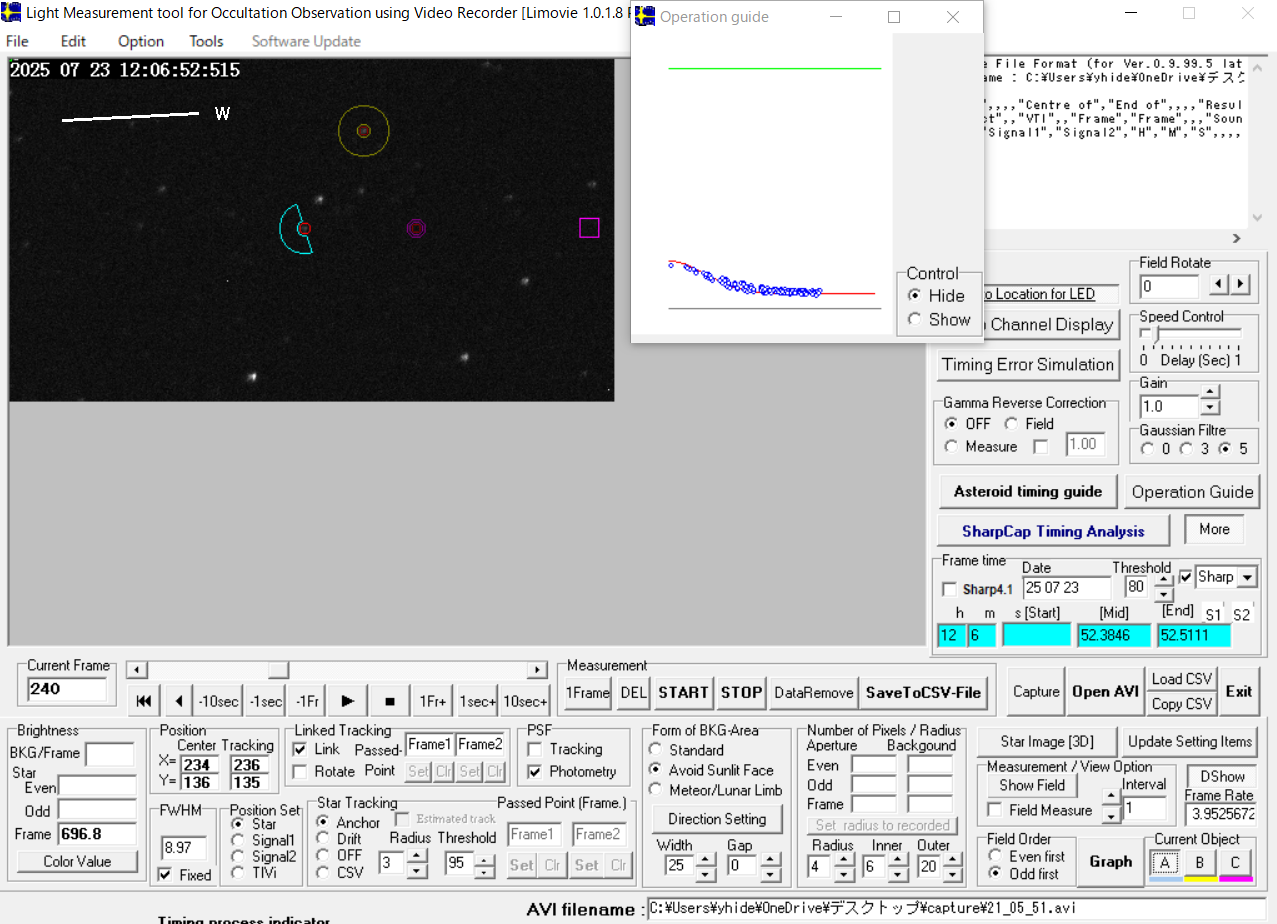This screenshot has width=1277, height=924.
Task: Enable the PSF Tracking checkbox
Action: pyautogui.click(x=535, y=749)
